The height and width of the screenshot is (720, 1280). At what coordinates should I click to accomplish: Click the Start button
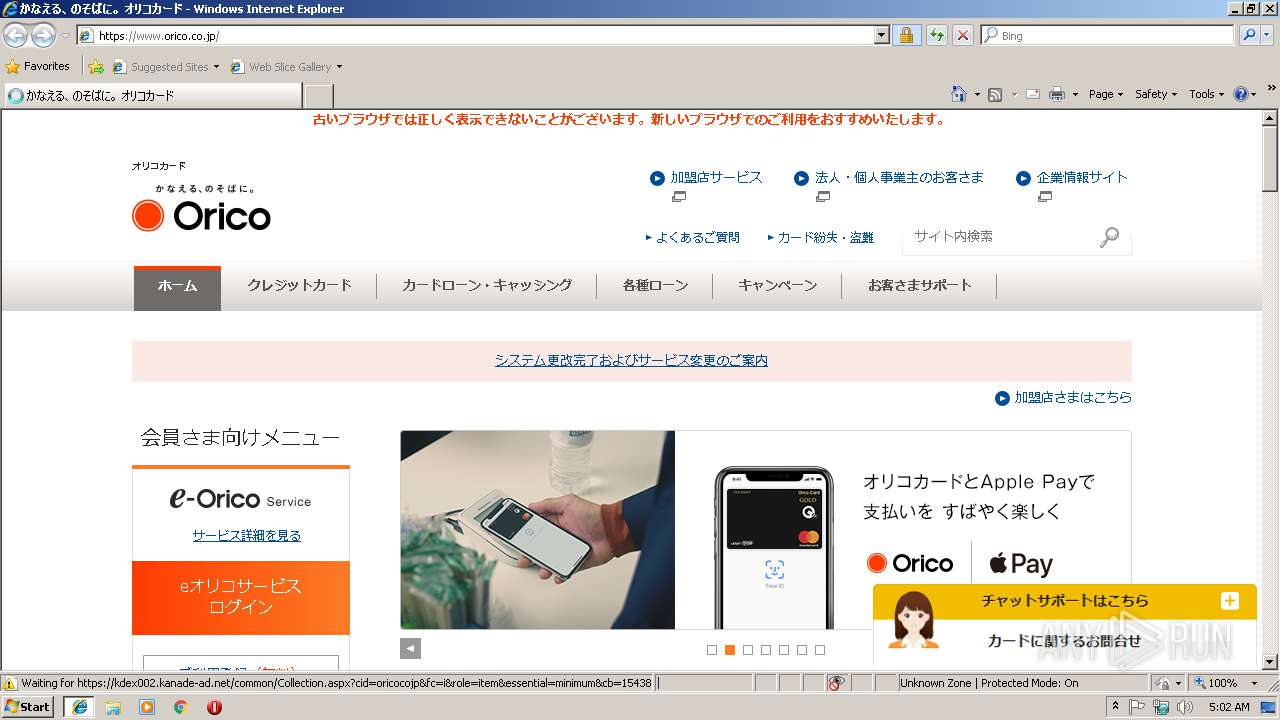point(28,706)
